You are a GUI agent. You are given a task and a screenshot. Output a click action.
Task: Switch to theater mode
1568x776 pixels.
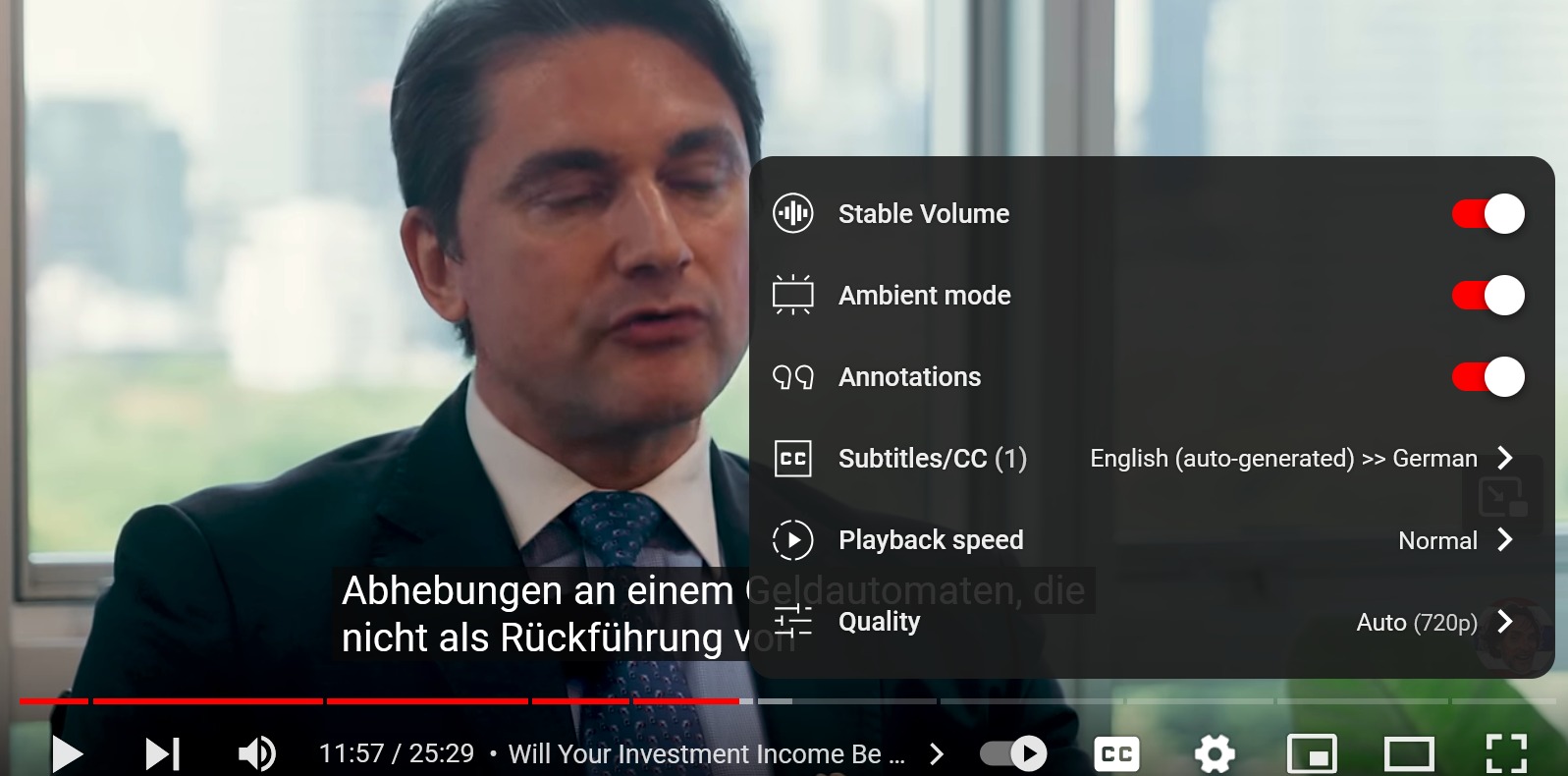1409,753
